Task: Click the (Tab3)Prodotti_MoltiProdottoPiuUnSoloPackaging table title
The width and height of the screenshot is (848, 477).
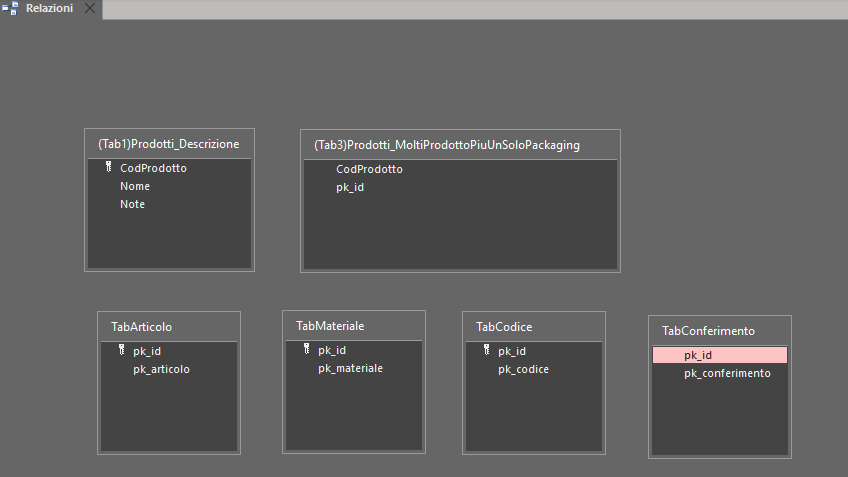Action: pos(447,145)
